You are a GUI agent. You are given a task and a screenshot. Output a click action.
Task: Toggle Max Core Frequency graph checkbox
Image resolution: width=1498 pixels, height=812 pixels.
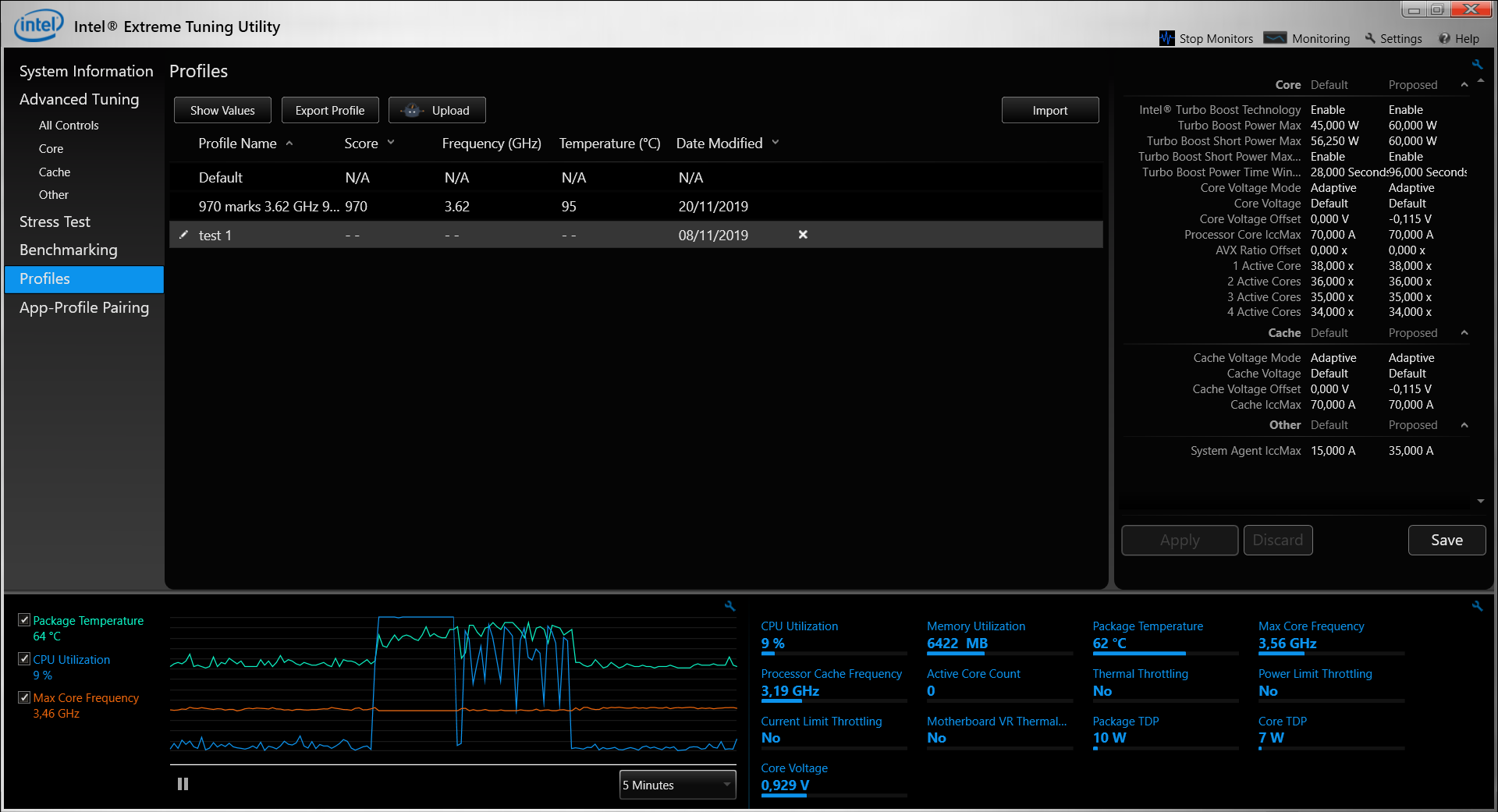(x=24, y=697)
